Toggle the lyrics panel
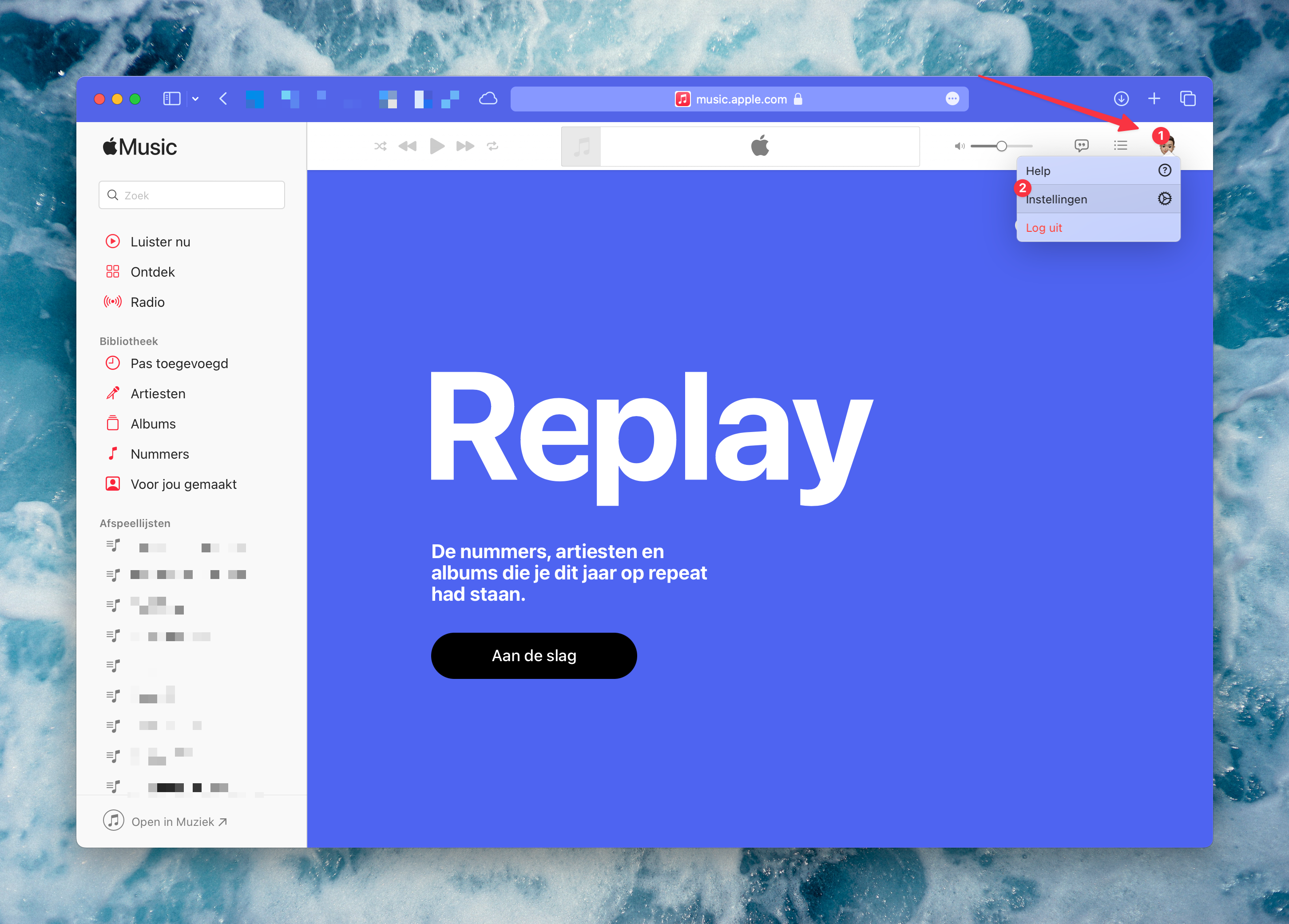1289x924 pixels. [x=1082, y=146]
